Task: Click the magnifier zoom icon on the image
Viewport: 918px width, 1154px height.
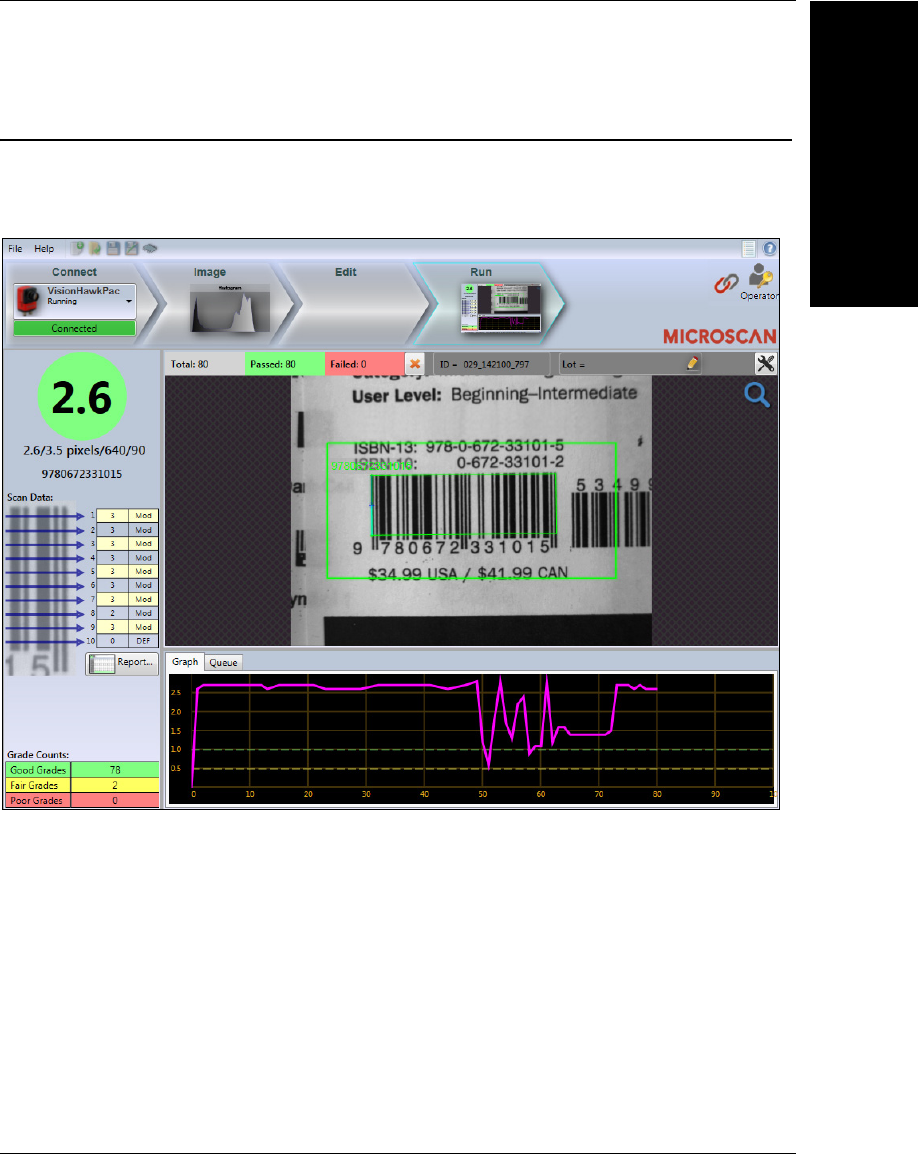Action: tap(756, 395)
